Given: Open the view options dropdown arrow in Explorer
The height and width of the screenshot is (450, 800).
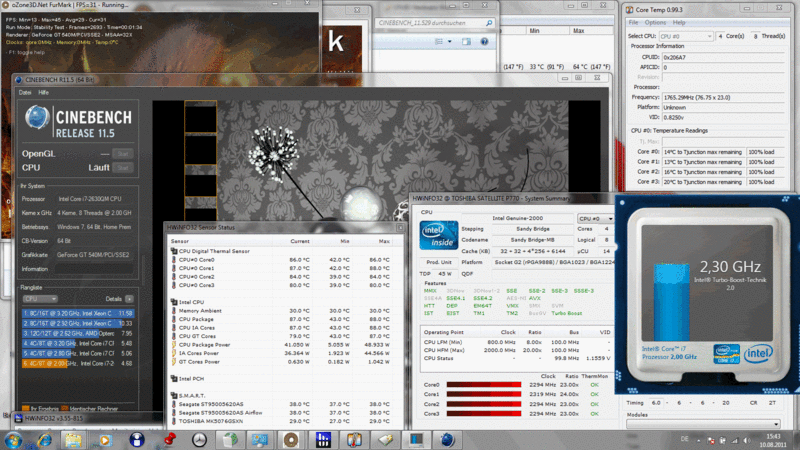Looking at the screenshot, I should click(449, 41).
